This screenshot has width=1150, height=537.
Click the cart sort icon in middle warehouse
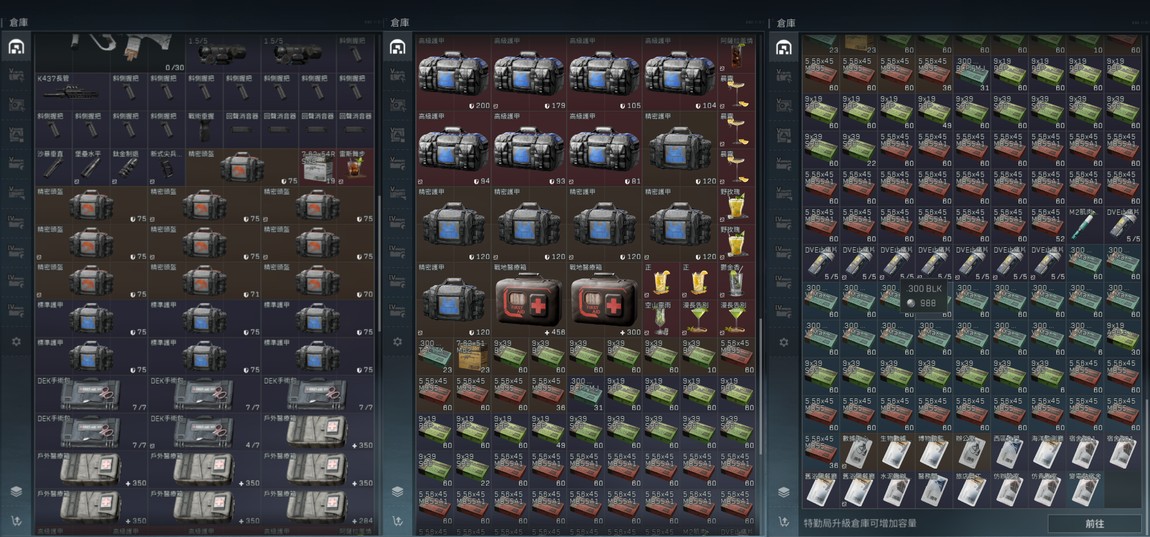point(398,521)
